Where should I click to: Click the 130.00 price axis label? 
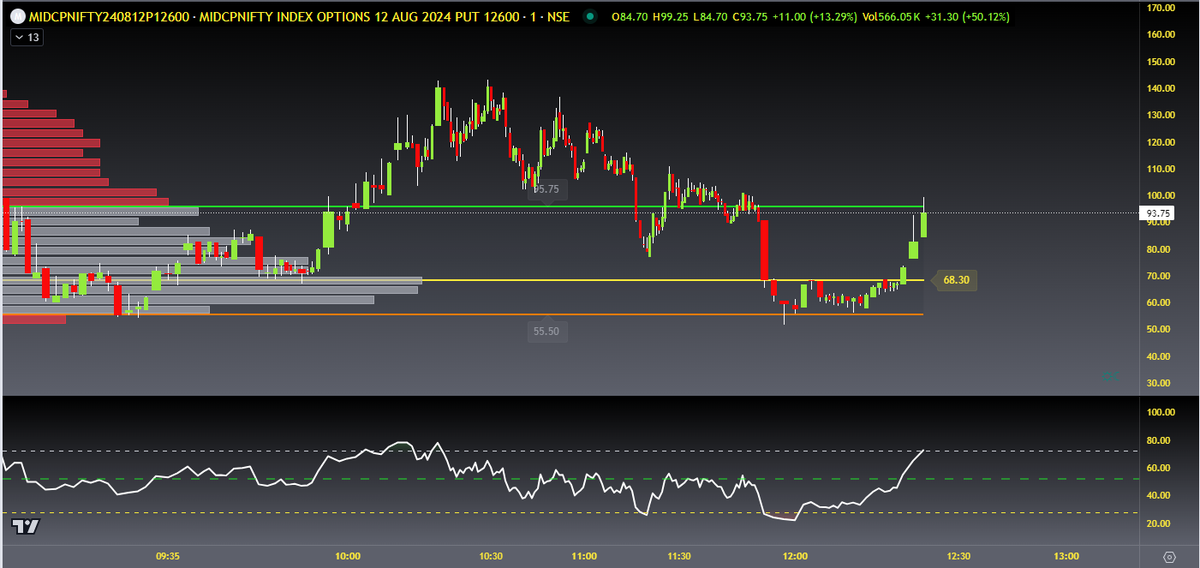coord(1160,115)
